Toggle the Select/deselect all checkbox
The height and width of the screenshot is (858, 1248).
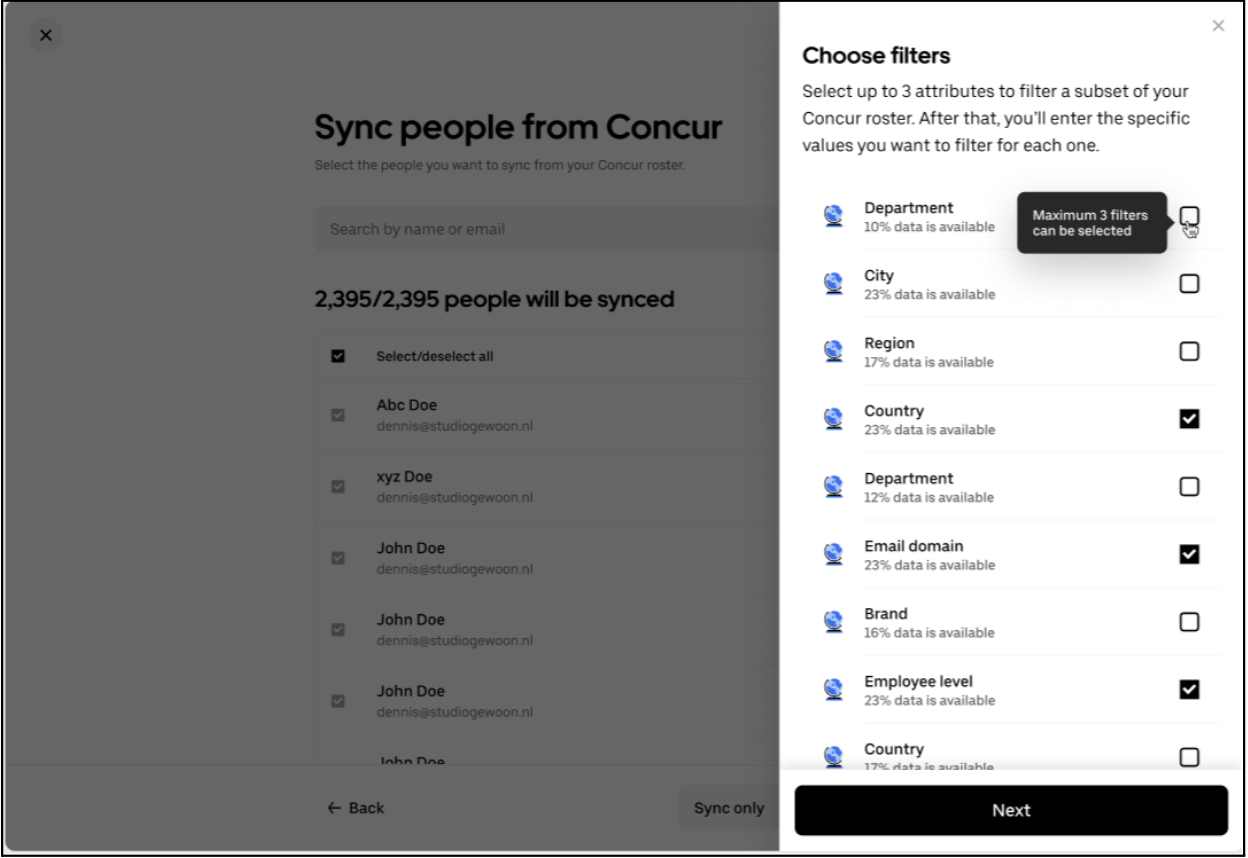click(338, 356)
